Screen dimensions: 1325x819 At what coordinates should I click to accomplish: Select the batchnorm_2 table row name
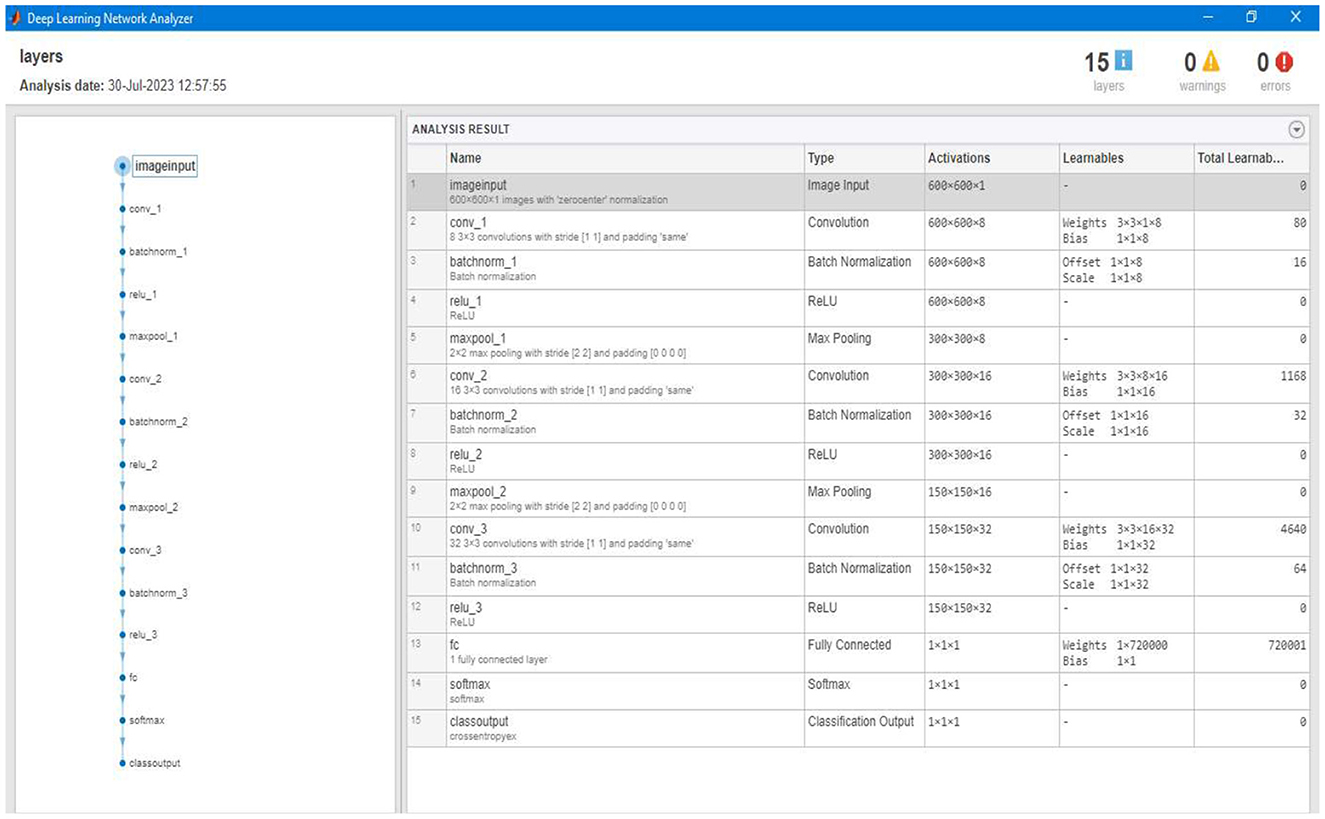point(483,415)
